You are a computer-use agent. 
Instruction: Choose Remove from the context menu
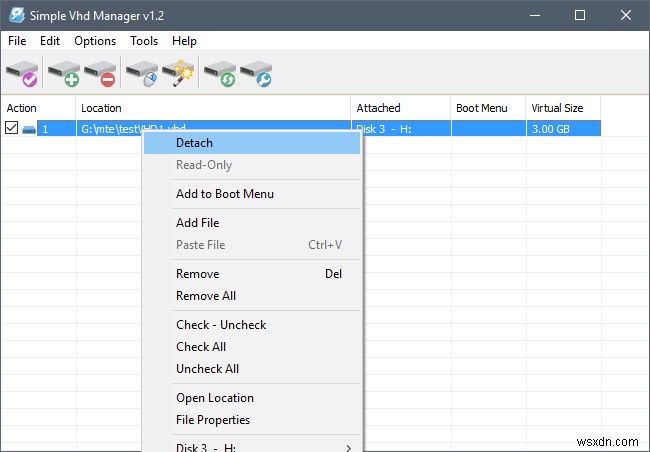tap(252, 274)
